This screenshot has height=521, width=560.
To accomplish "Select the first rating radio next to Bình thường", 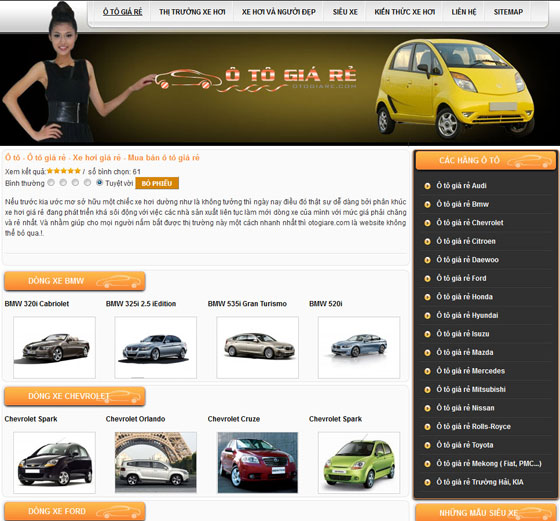I will point(51,182).
